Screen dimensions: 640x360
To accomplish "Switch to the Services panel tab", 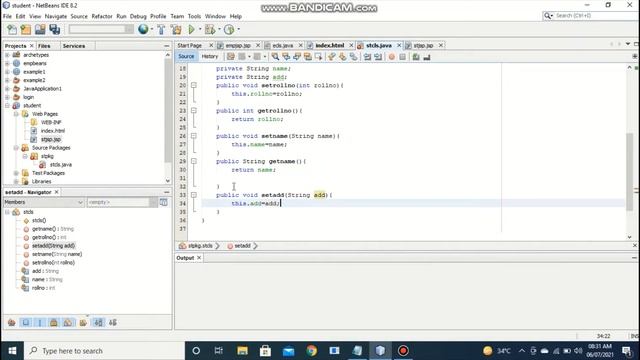I will pos(74,46).
